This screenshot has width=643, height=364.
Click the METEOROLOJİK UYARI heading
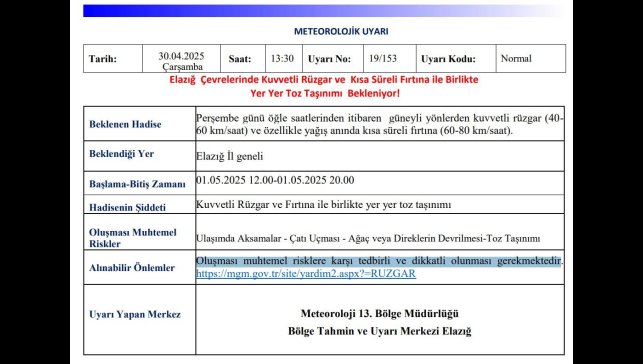pyautogui.click(x=341, y=31)
